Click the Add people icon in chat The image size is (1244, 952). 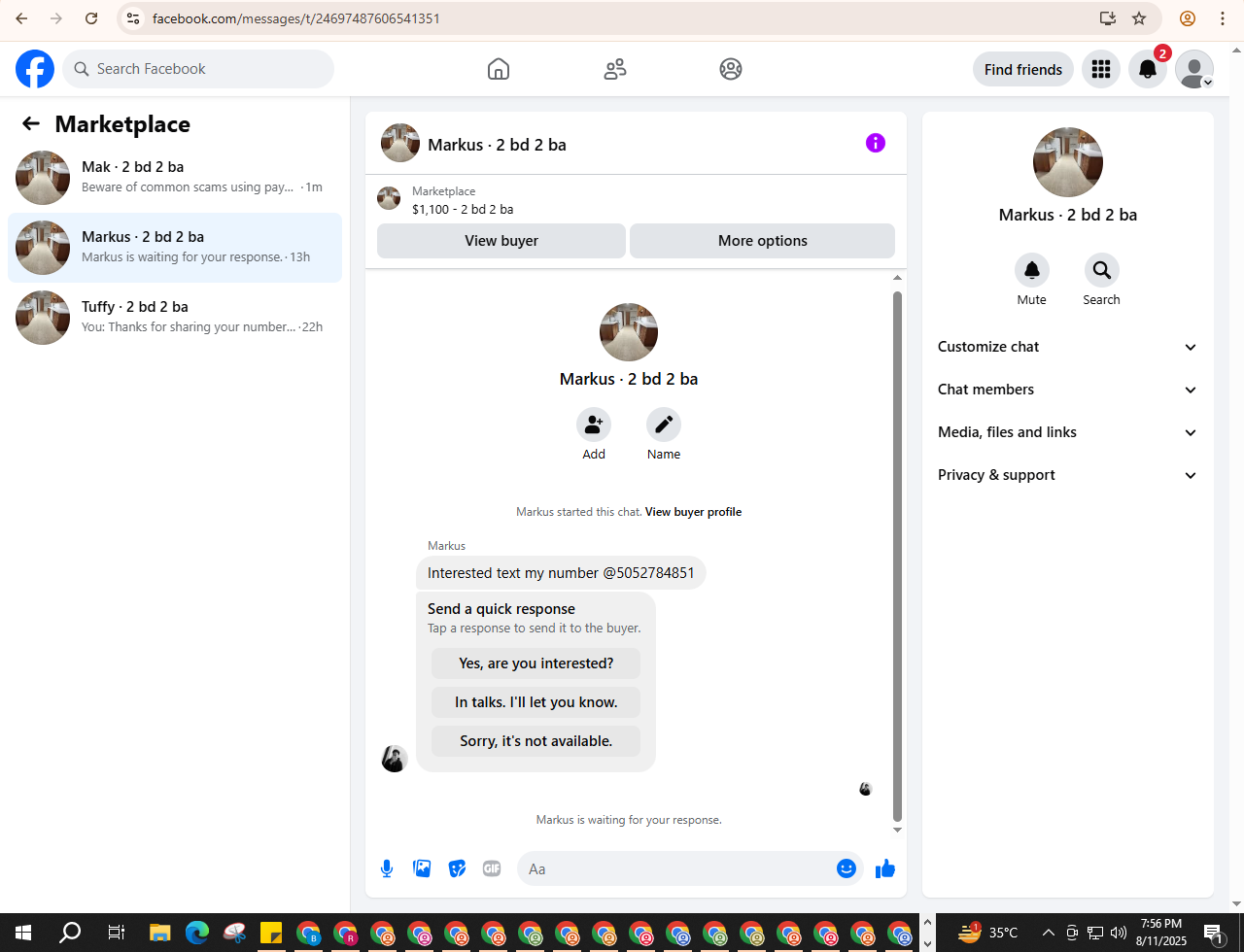point(594,425)
